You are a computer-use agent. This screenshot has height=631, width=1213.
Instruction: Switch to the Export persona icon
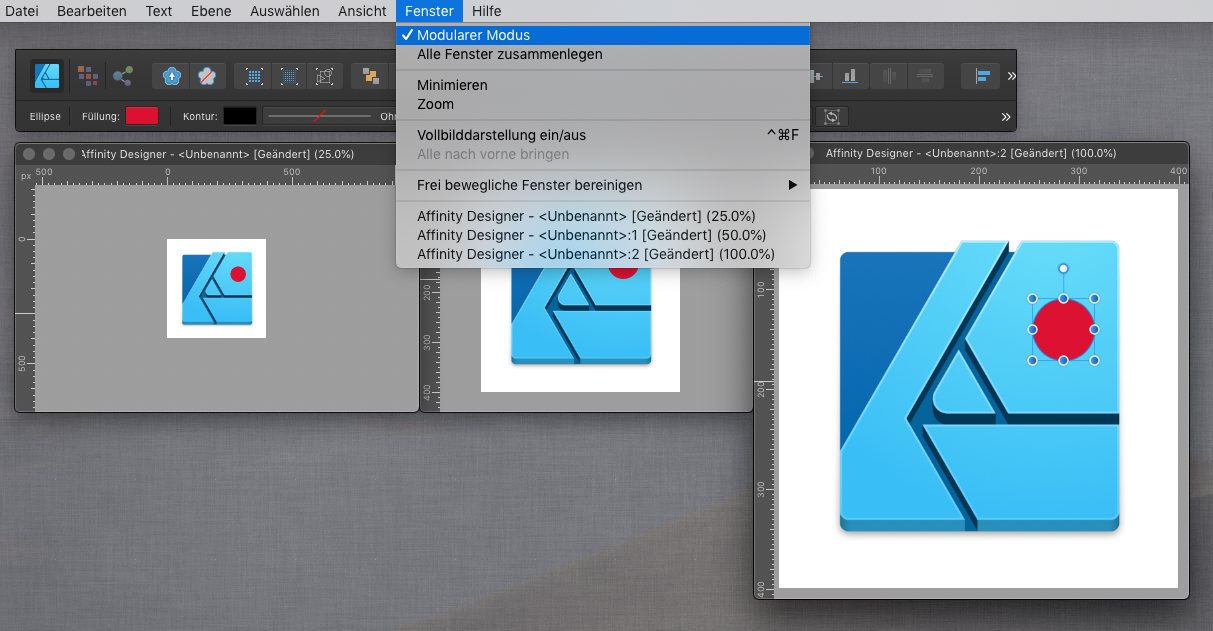pyautogui.click(x=123, y=76)
